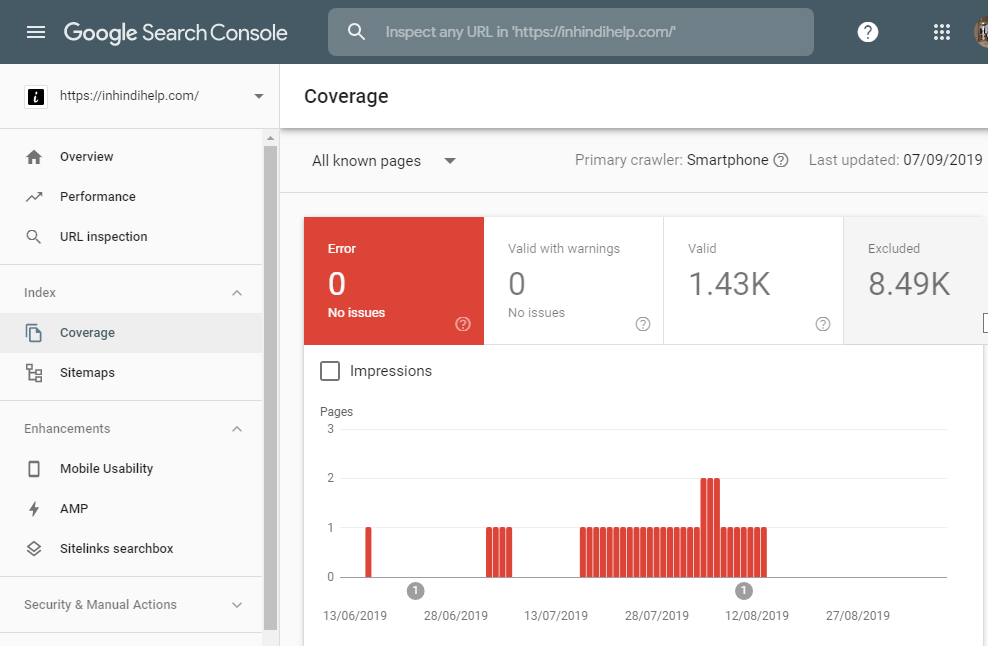Viewport: 988px width, 646px height.
Task: Click the Pages axis label
Action: (336, 412)
